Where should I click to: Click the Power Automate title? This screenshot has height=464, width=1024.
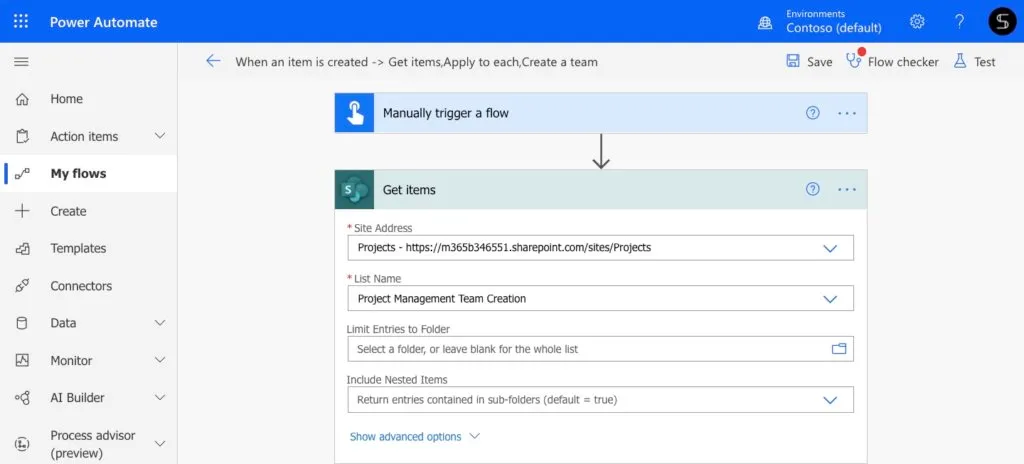[104, 22]
